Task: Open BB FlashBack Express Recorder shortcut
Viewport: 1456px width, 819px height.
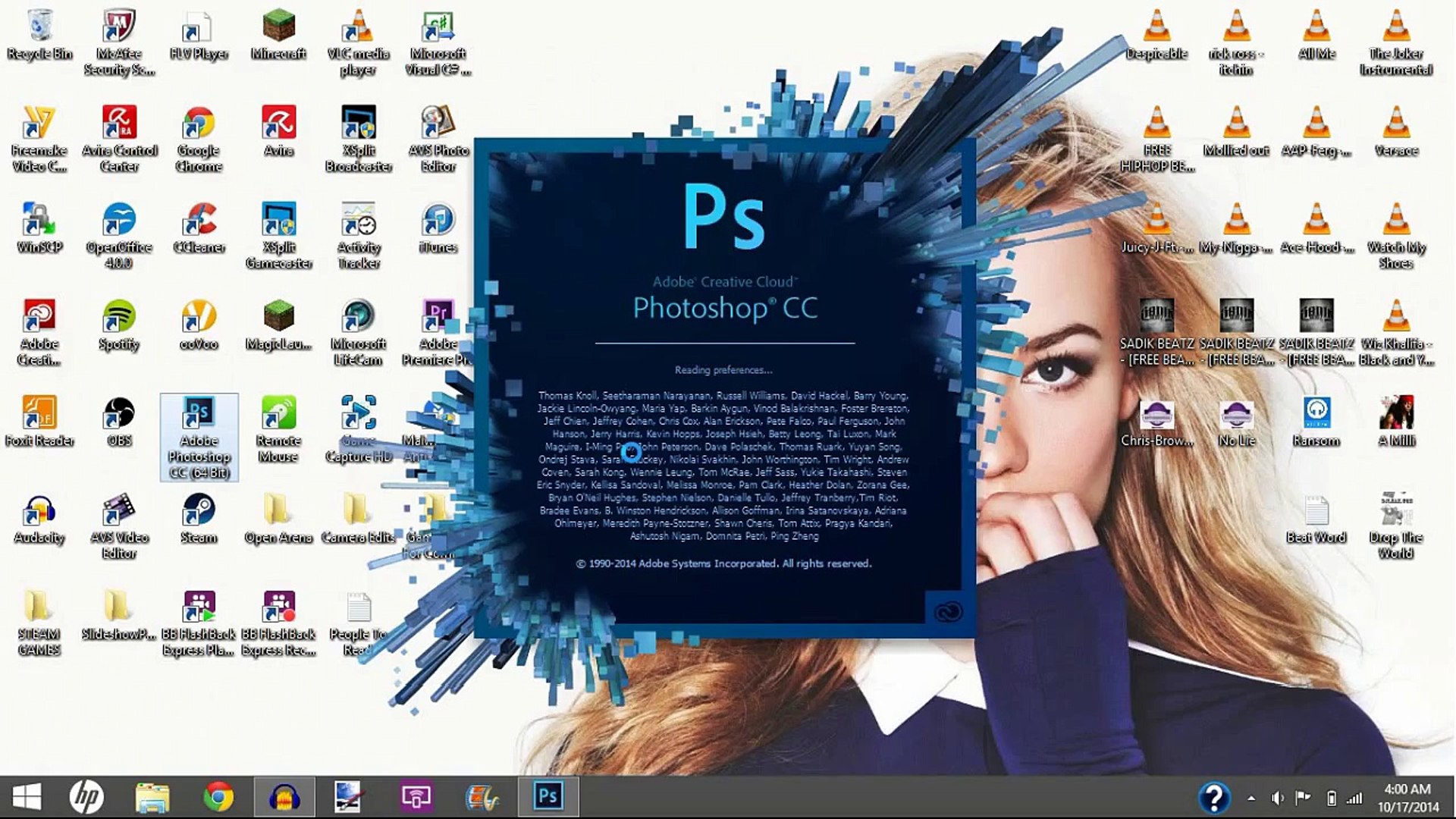Action: 278,623
